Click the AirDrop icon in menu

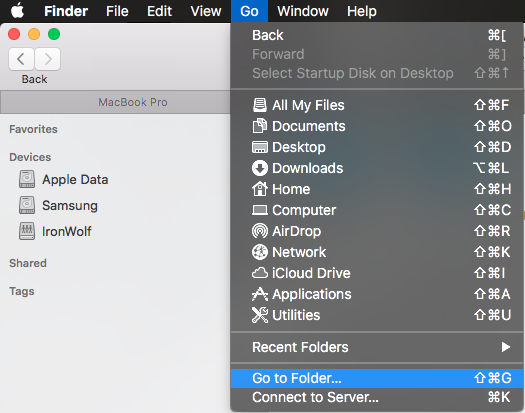(x=259, y=231)
